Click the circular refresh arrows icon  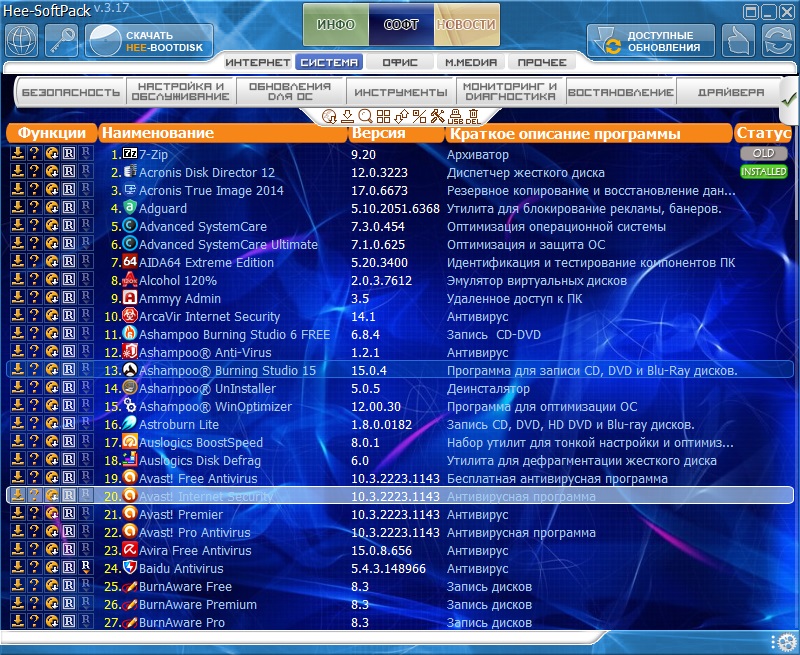tap(777, 40)
